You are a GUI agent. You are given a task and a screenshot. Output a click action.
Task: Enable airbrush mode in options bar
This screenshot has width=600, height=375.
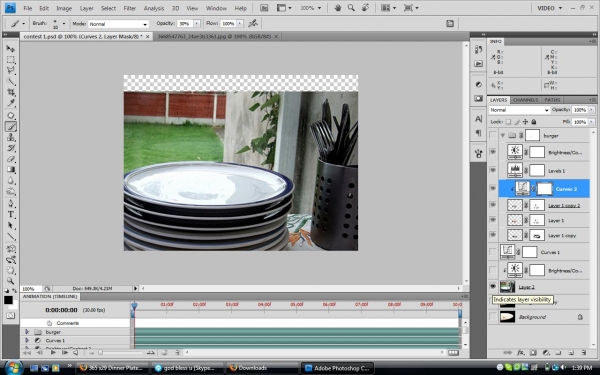(x=253, y=24)
